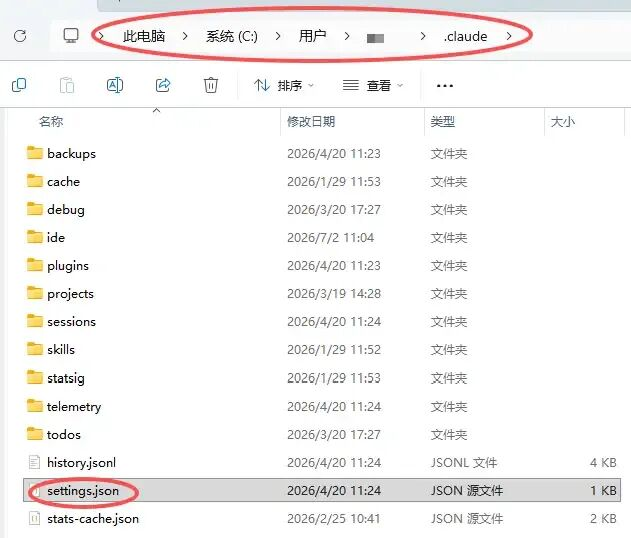Click folder name cache

click(x=63, y=182)
